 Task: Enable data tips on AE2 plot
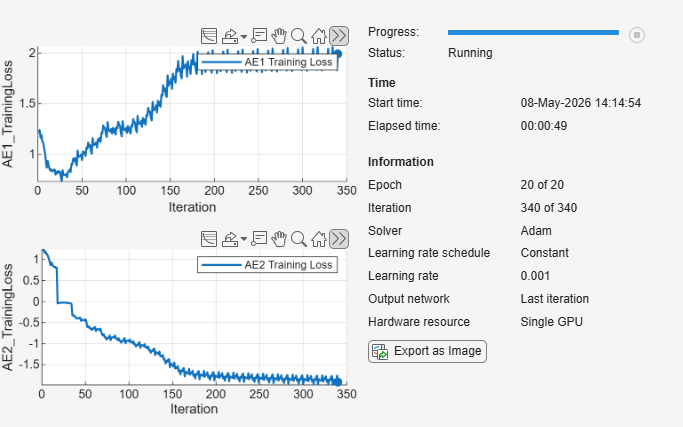click(259, 239)
